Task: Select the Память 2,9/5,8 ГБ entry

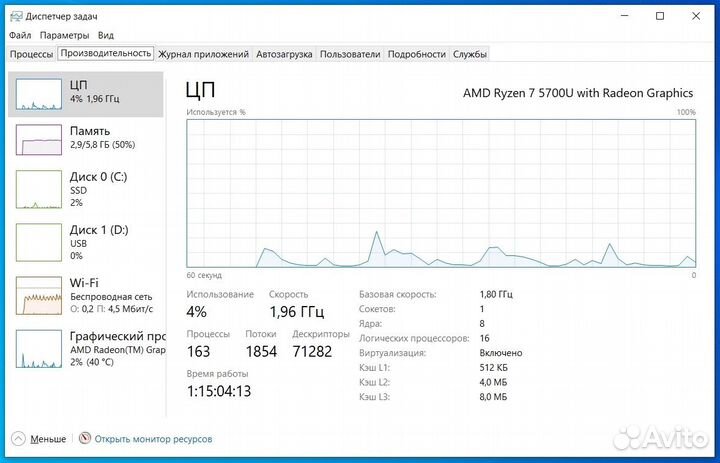Action: 86,140
